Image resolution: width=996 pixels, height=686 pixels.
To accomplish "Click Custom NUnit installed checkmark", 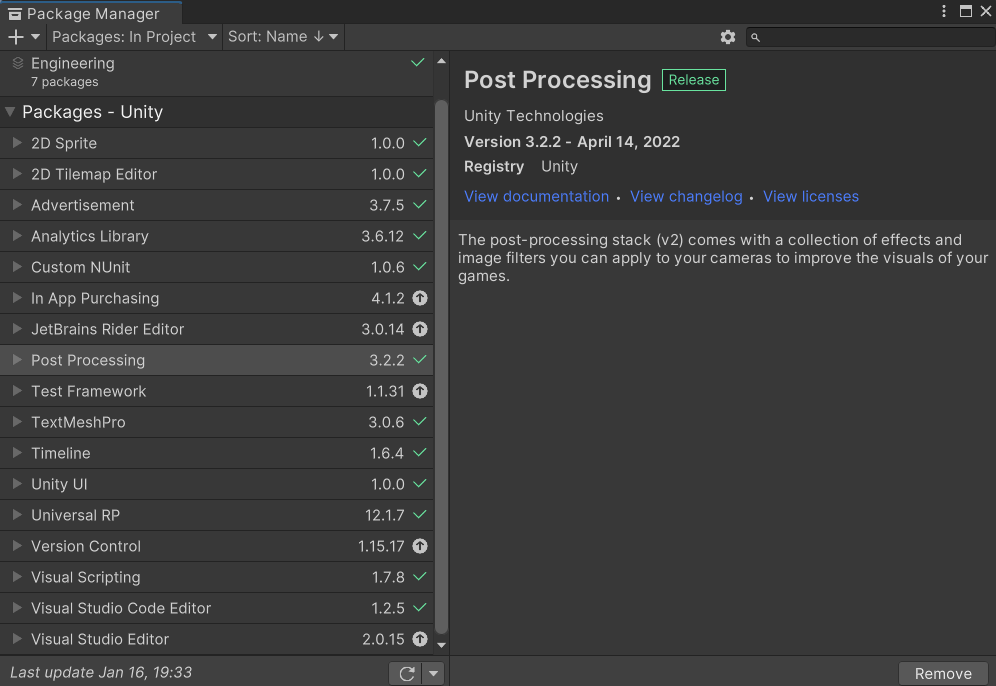I will 420,267.
